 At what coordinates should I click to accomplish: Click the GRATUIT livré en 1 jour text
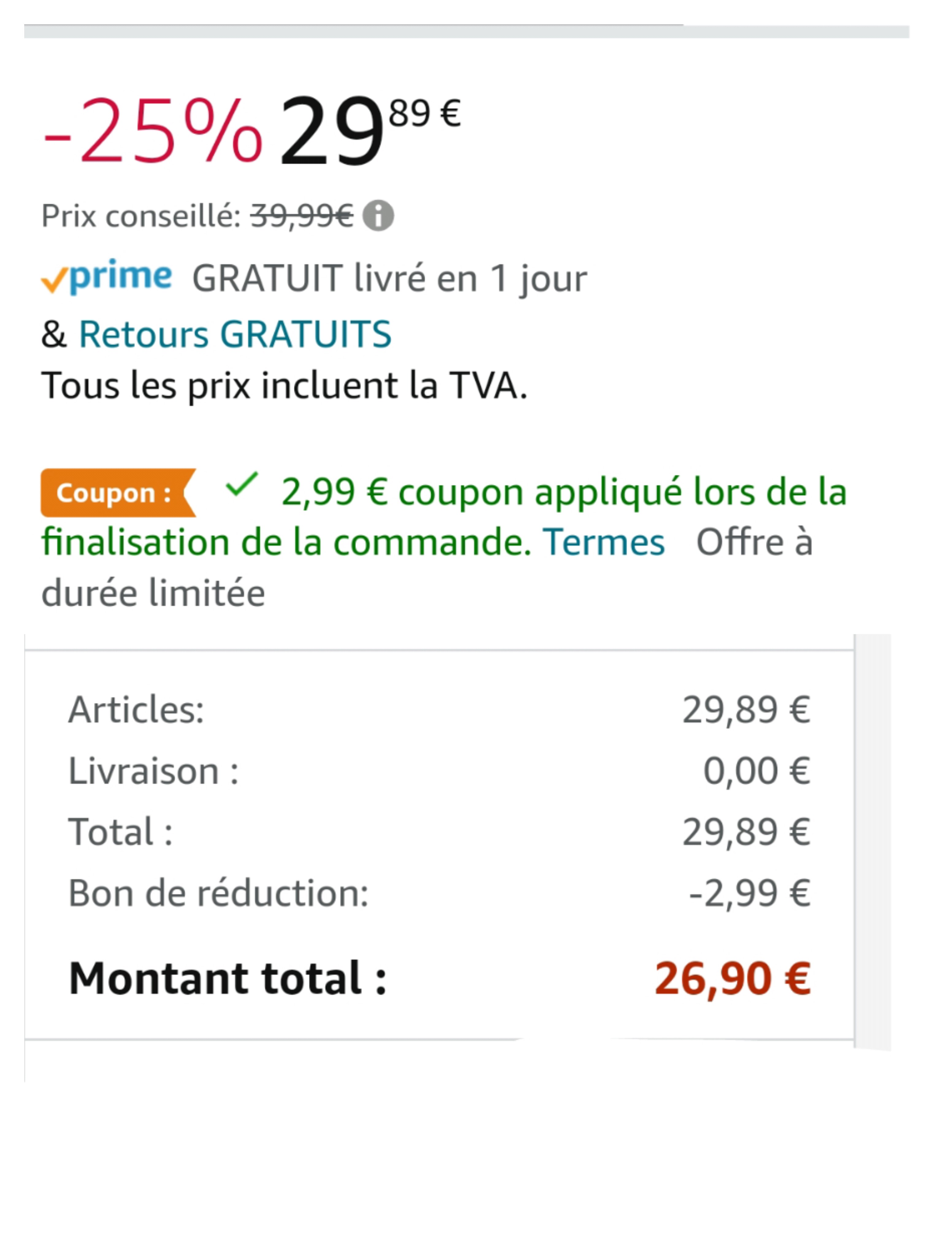[x=390, y=279]
